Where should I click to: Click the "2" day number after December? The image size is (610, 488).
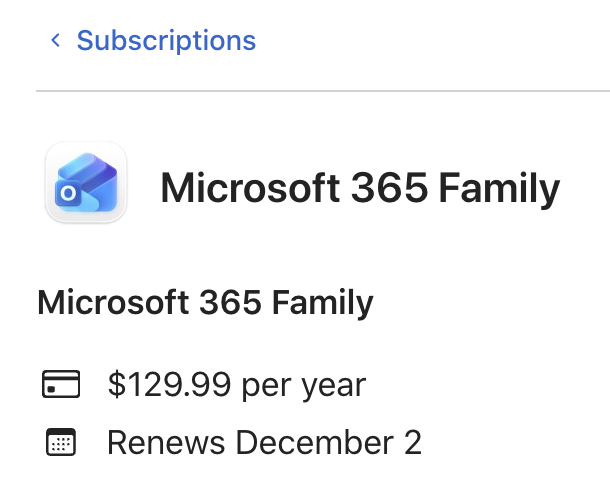[x=414, y=442]
